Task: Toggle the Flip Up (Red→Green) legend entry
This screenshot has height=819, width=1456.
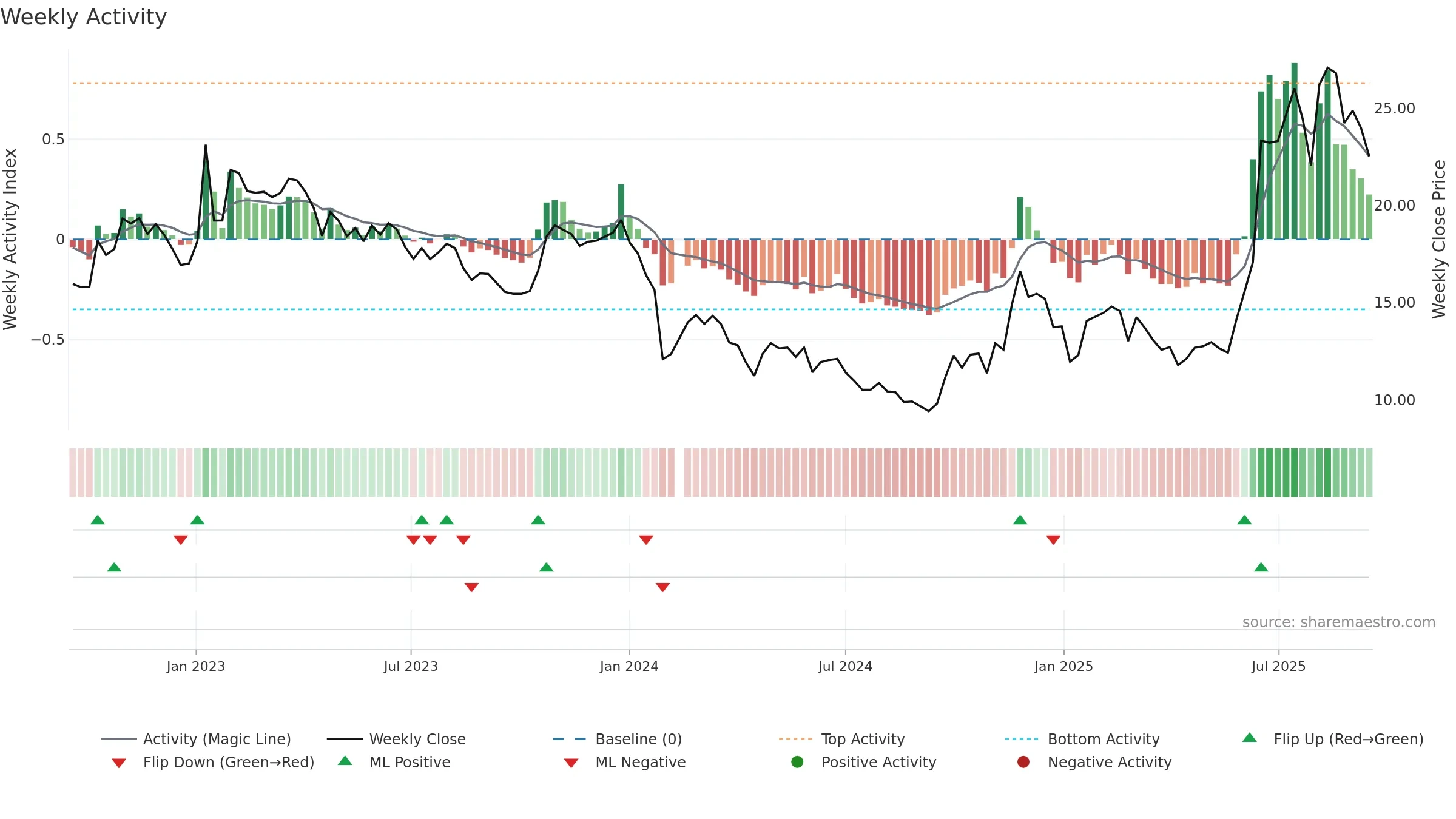Action: click(1333, 739)
